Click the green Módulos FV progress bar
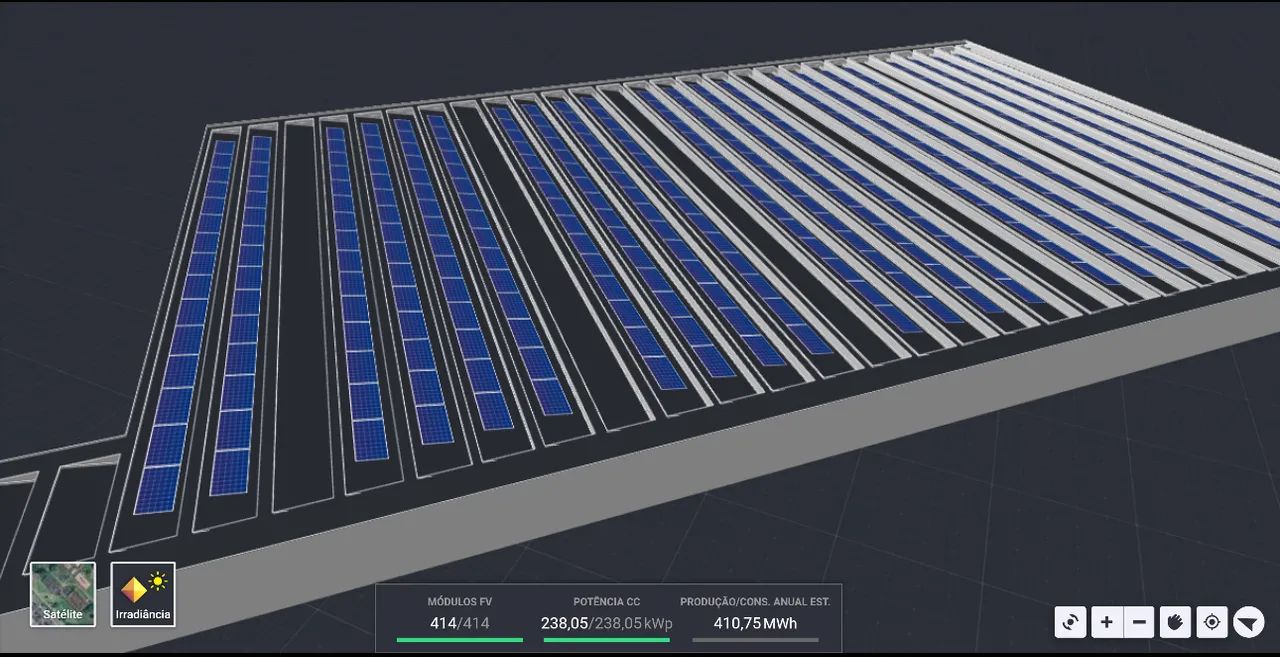 coord(460,639)
